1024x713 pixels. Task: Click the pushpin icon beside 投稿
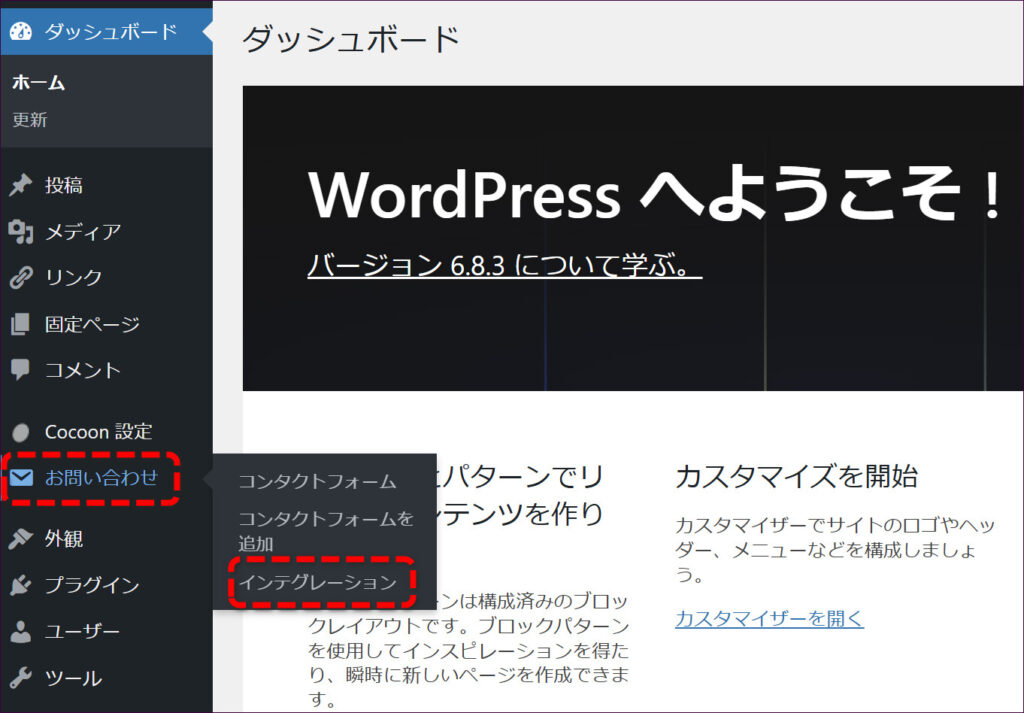(x=21, y=186)
